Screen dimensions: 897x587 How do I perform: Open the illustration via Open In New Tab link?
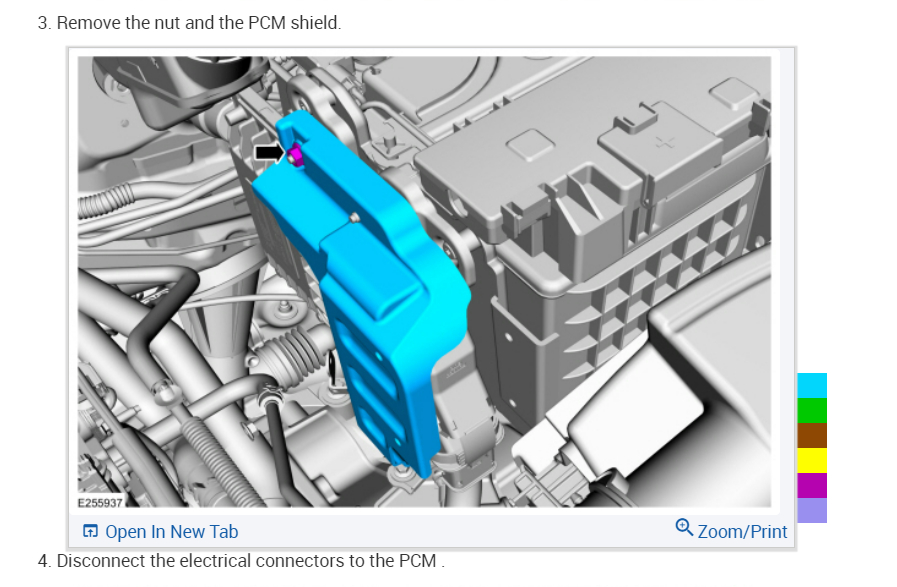[171, 532]
